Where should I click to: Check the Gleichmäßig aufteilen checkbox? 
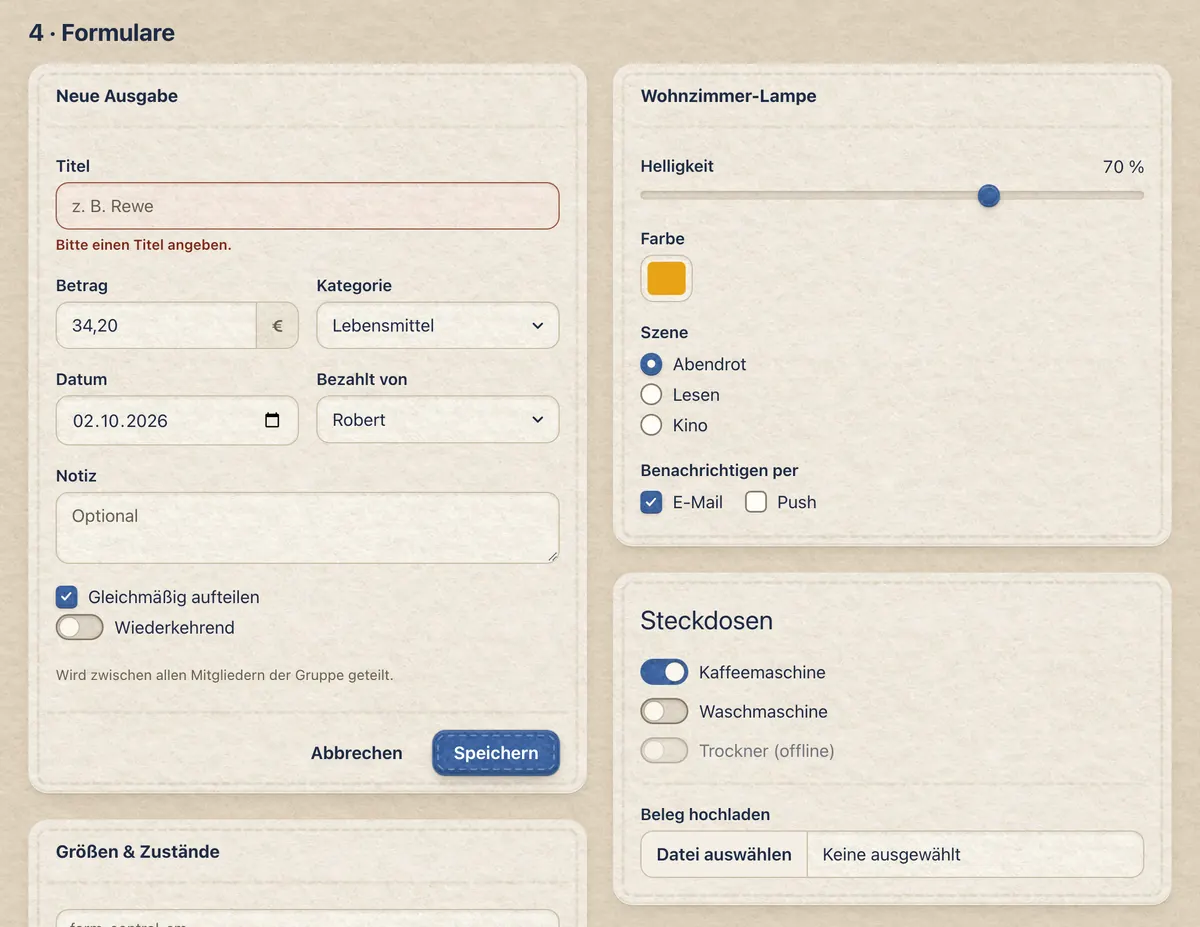[x=67, y=598]
